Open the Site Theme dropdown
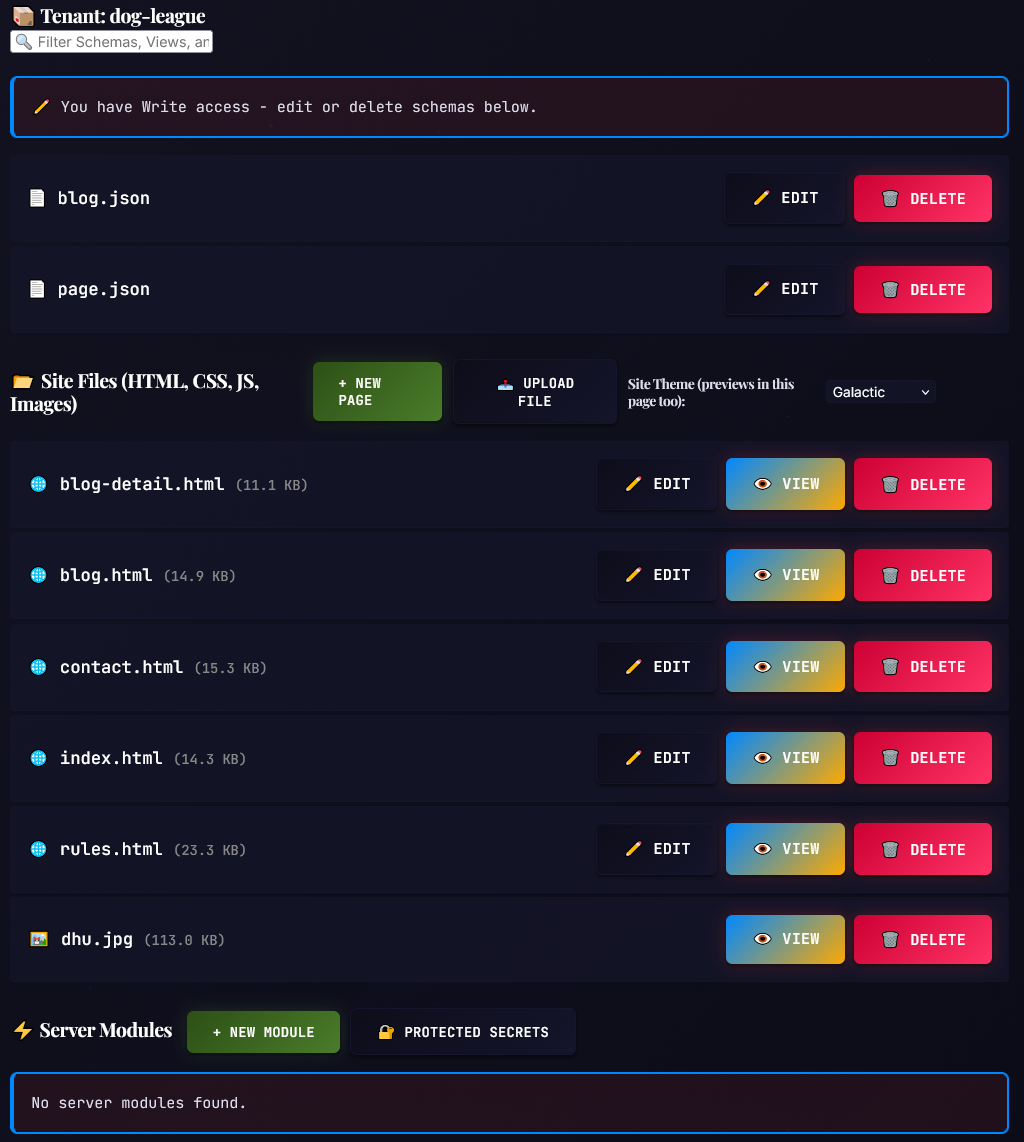 point(881,392)
